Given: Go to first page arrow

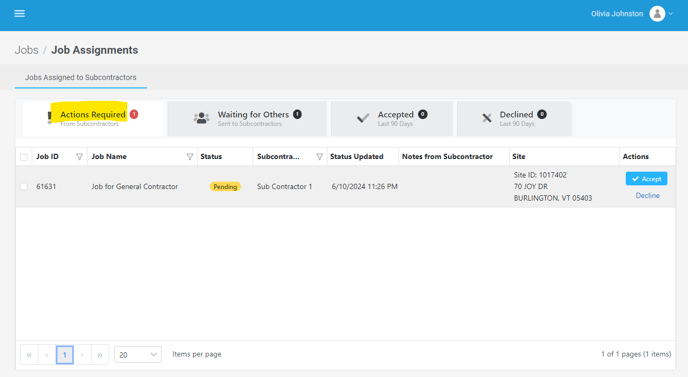Looking at the screenshot, I should point(29,355).
